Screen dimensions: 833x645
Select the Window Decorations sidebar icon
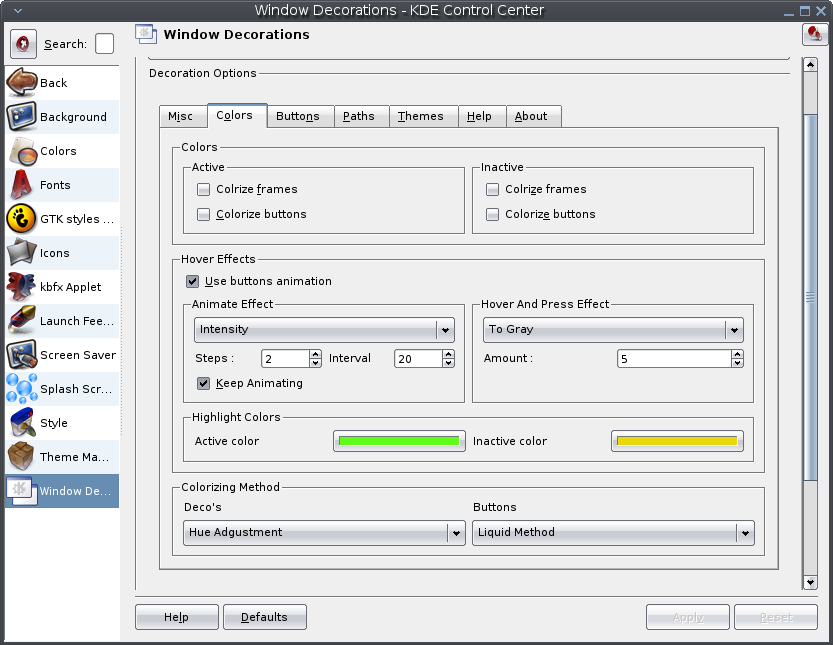pyautogui.click(x=21, y=491)
